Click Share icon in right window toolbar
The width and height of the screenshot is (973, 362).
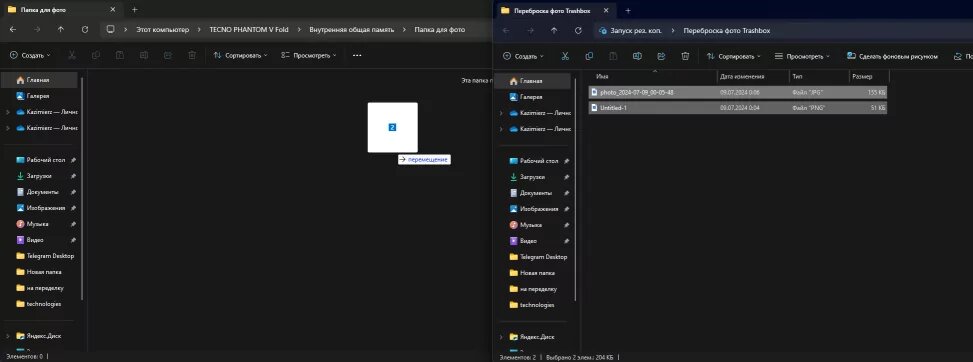tap(661, 56)
